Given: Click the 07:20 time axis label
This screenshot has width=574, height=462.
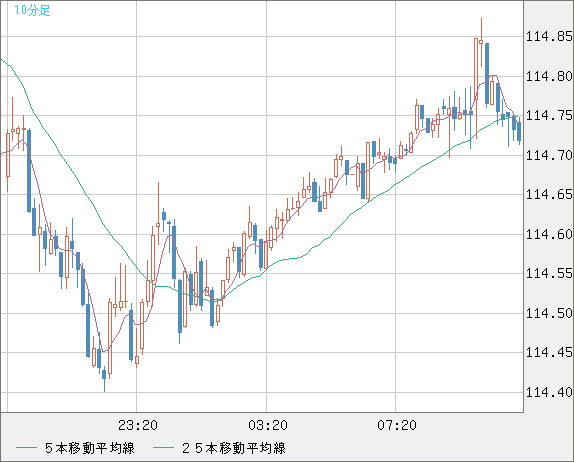Looking at the screenshot, I should 397,425.
